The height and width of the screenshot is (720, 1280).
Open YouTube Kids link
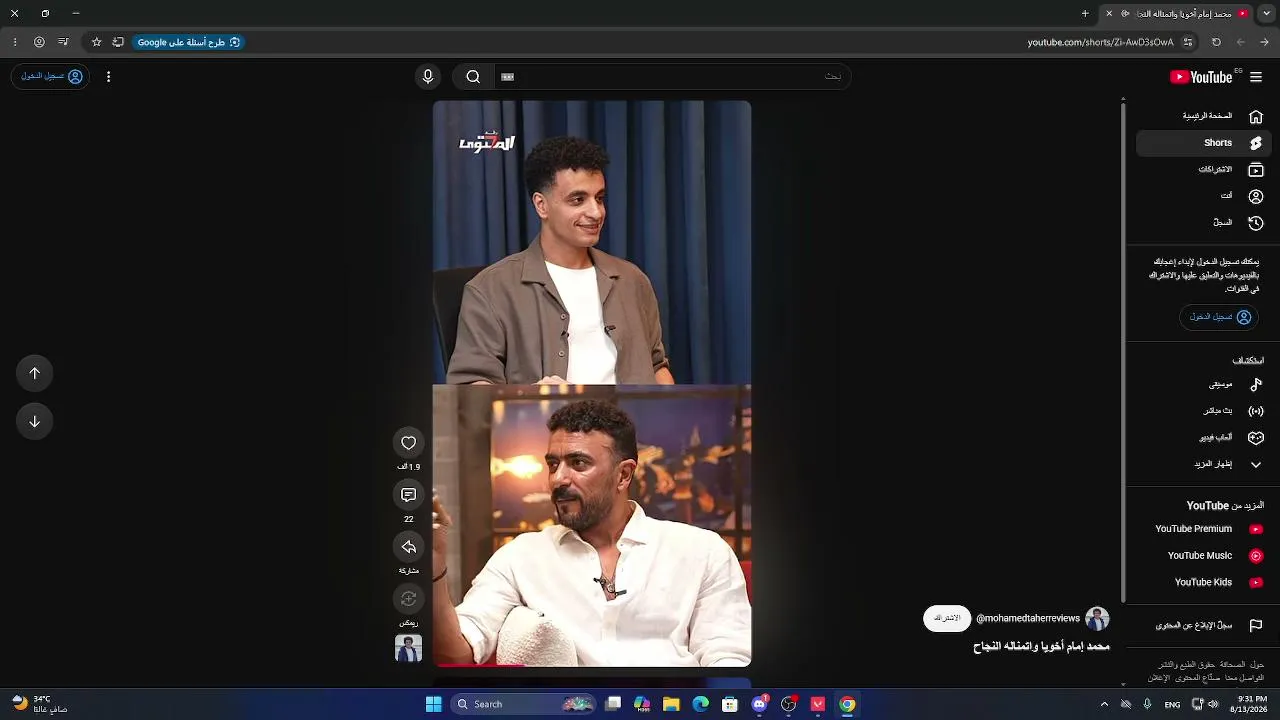1204,582
